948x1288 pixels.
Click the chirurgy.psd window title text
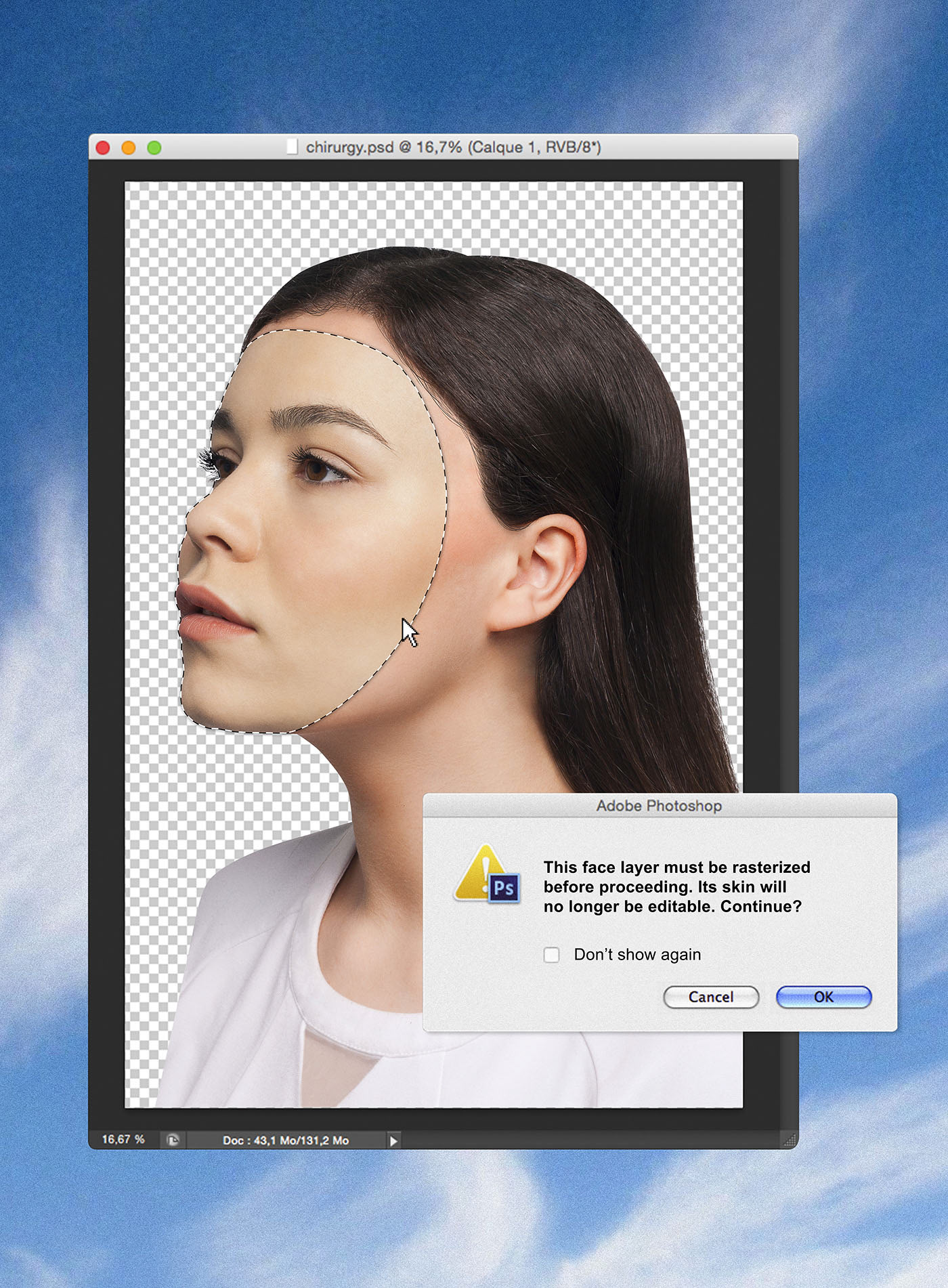(x=453, y=147)
